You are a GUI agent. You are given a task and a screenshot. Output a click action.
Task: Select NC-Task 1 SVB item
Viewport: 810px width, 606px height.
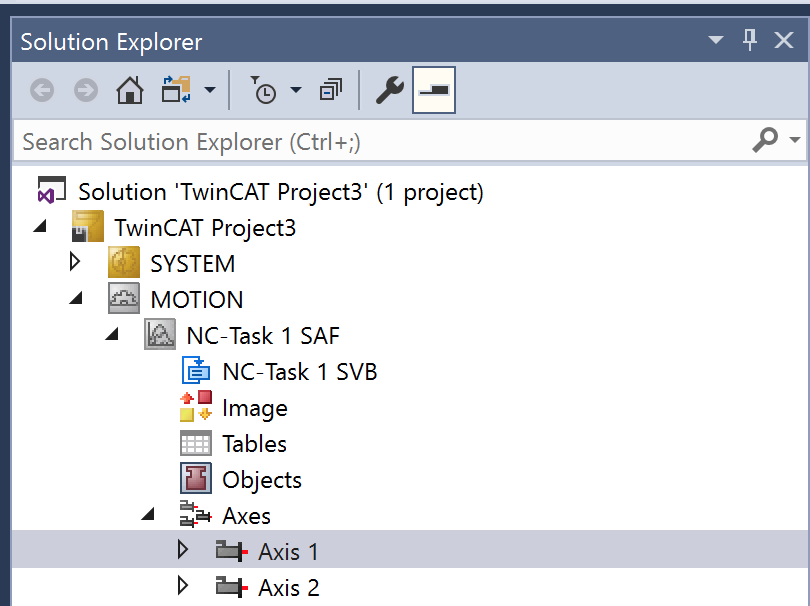click(300, 372)
